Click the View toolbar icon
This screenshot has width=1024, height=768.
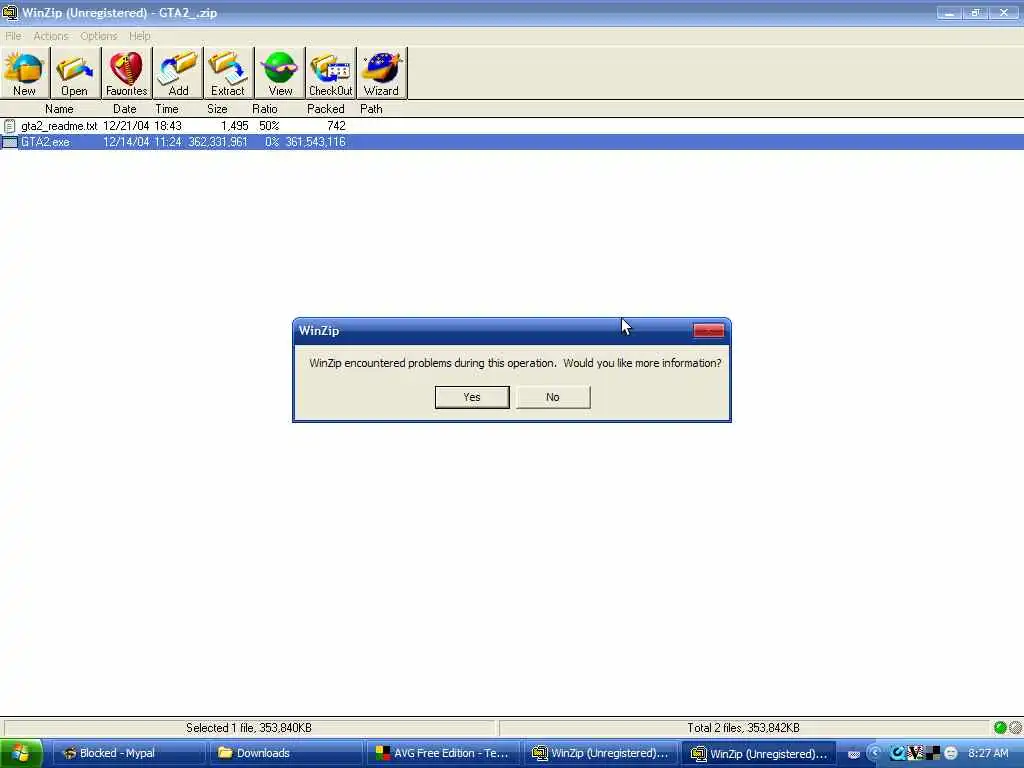click(280, 73)
